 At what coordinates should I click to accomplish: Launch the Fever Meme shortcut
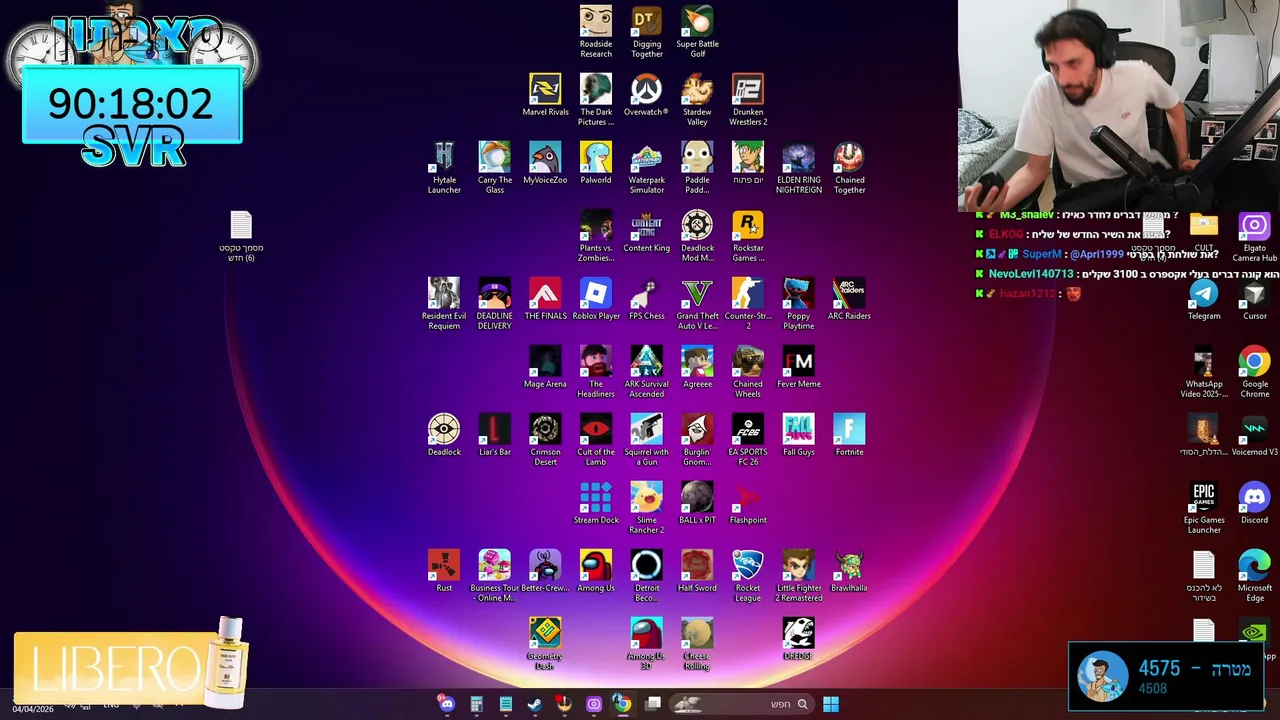coord(798,367)
